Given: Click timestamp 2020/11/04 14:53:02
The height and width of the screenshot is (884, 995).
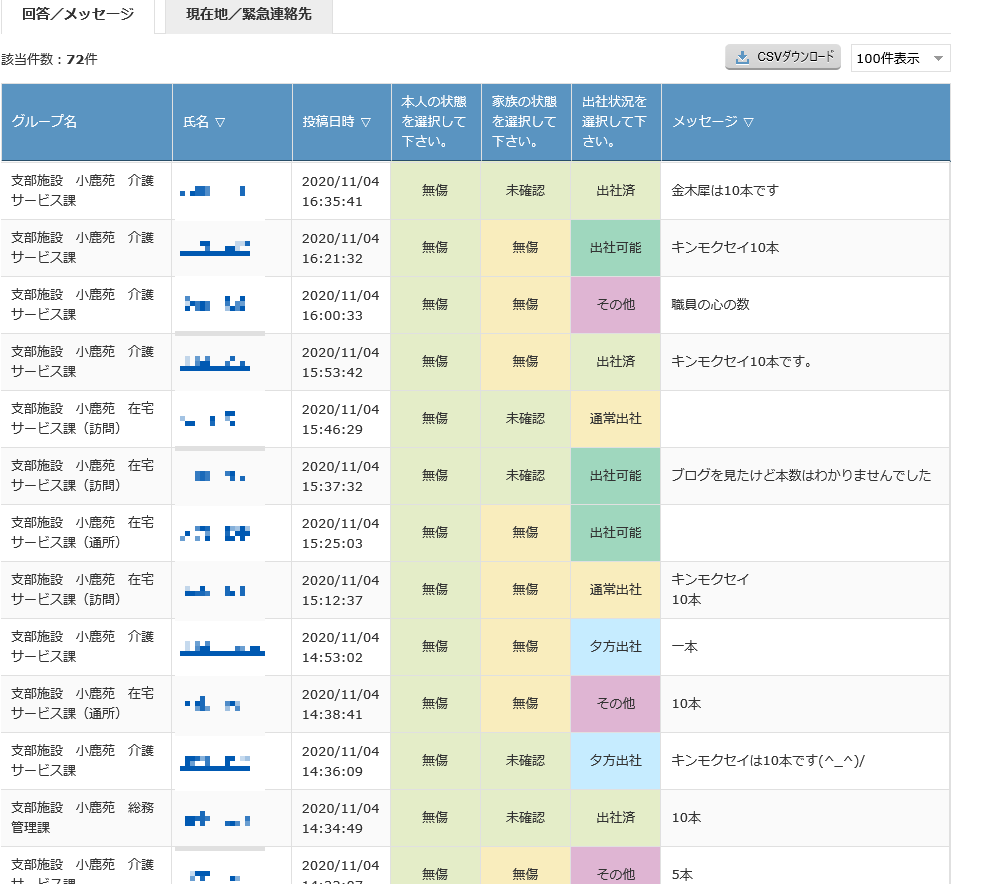Looking at the screenshot, I should 341,647.
